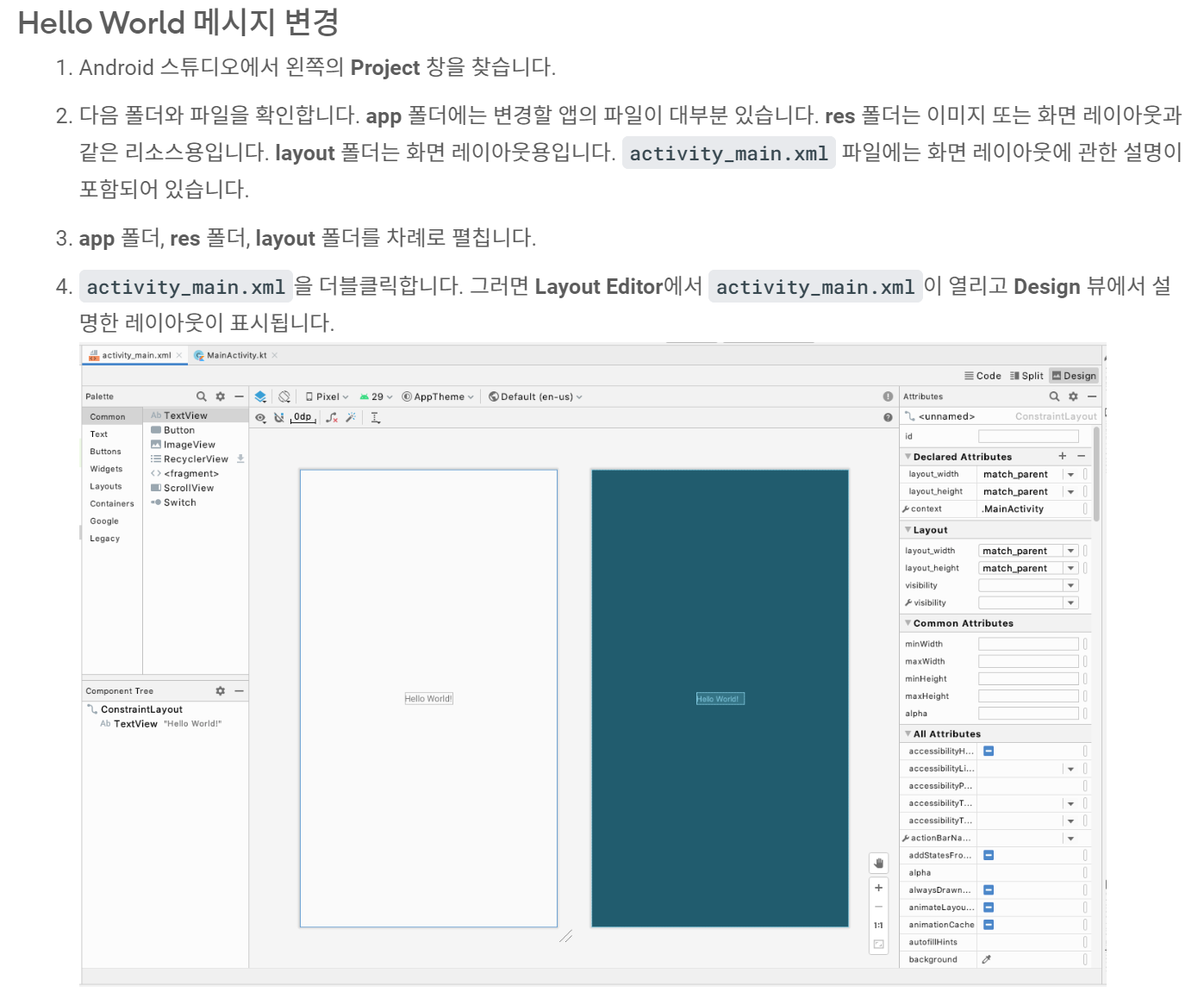The image size is (1204, 992).
Task: Zoom out with the minus button
Action: point(879,907)
